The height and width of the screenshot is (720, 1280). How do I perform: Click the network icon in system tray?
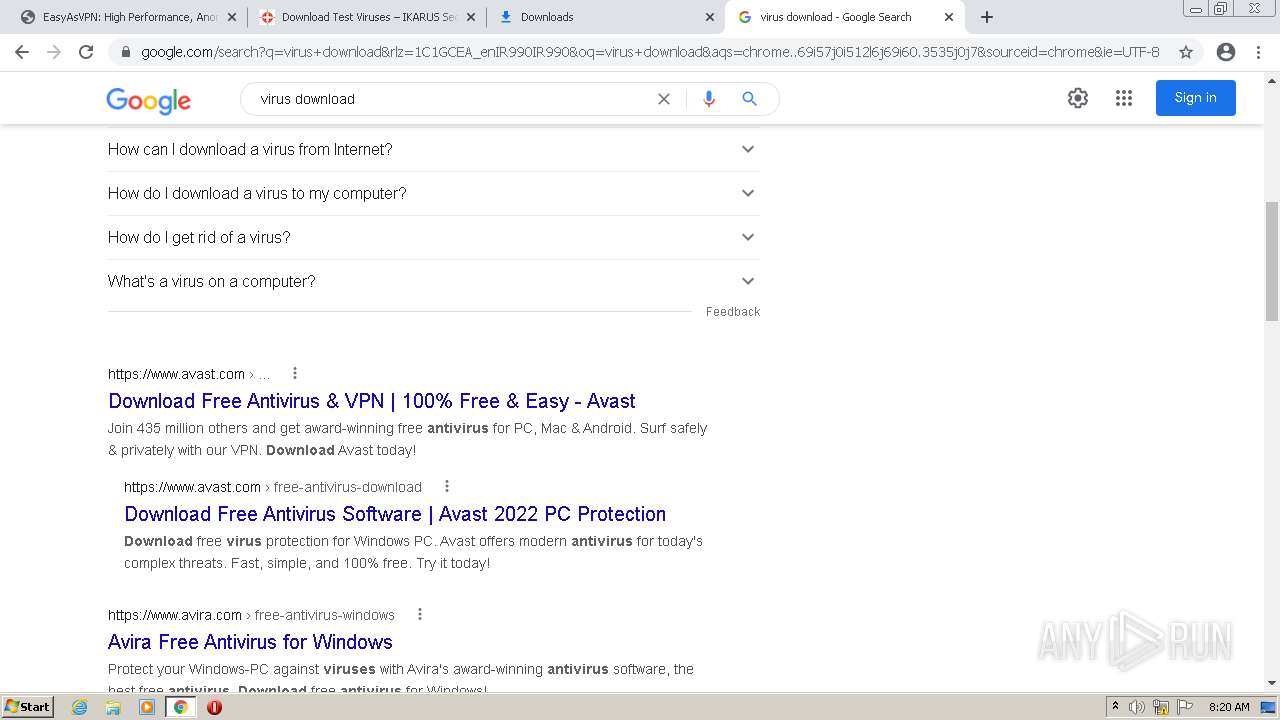click(x=1161, y=707)
